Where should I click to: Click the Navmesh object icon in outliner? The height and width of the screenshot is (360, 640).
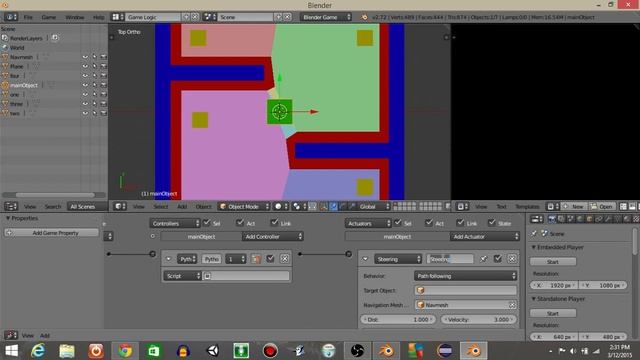[x=5, y=57]
